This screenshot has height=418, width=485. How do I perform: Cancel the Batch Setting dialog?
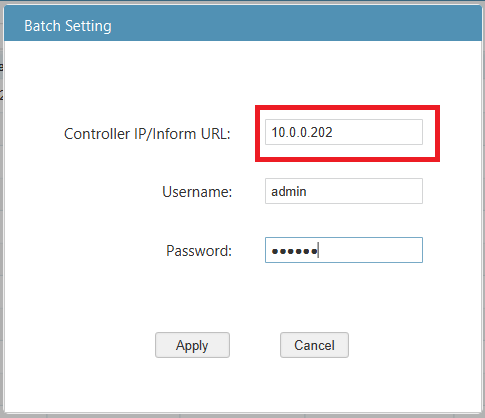pyautogui.click(x=314, y=345)
